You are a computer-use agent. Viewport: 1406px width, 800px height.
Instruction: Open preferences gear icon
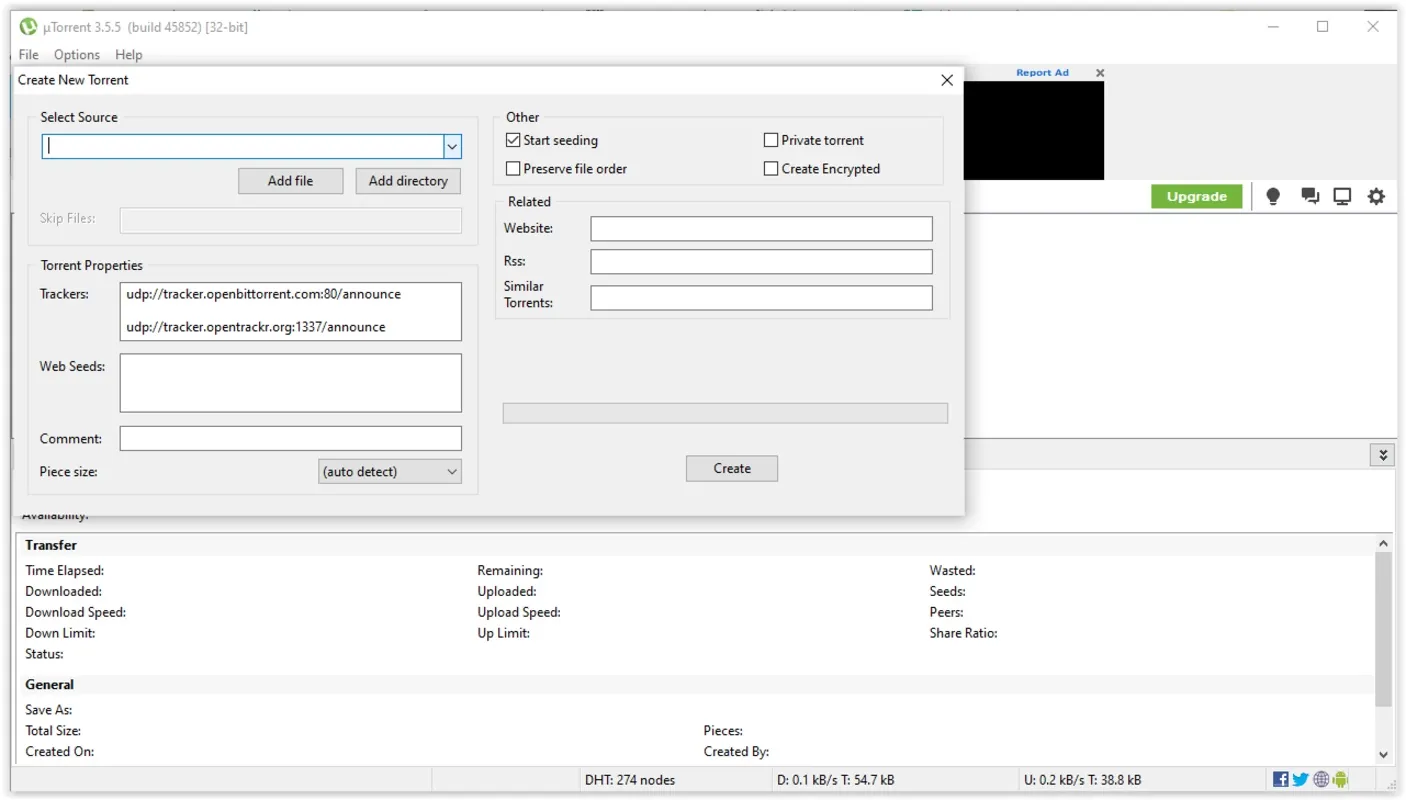pyautogui.click(x=1377, y=197)
